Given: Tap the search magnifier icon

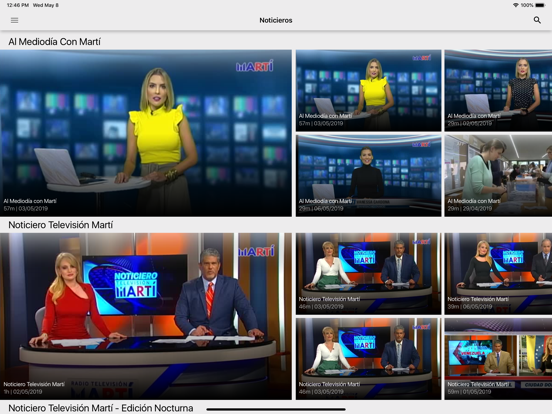Looking at the screenshot, I should tap(537, 20).
